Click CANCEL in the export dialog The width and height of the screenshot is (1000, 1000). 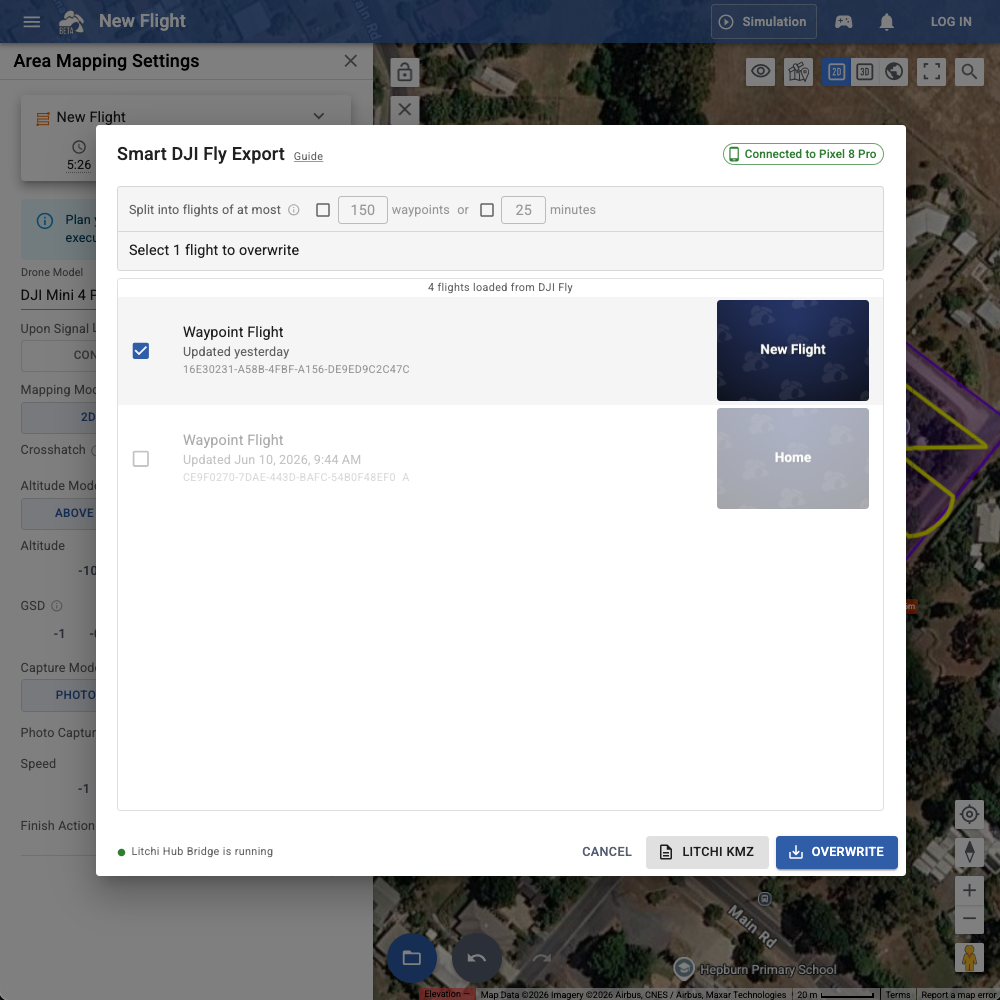tap(607, 852)
